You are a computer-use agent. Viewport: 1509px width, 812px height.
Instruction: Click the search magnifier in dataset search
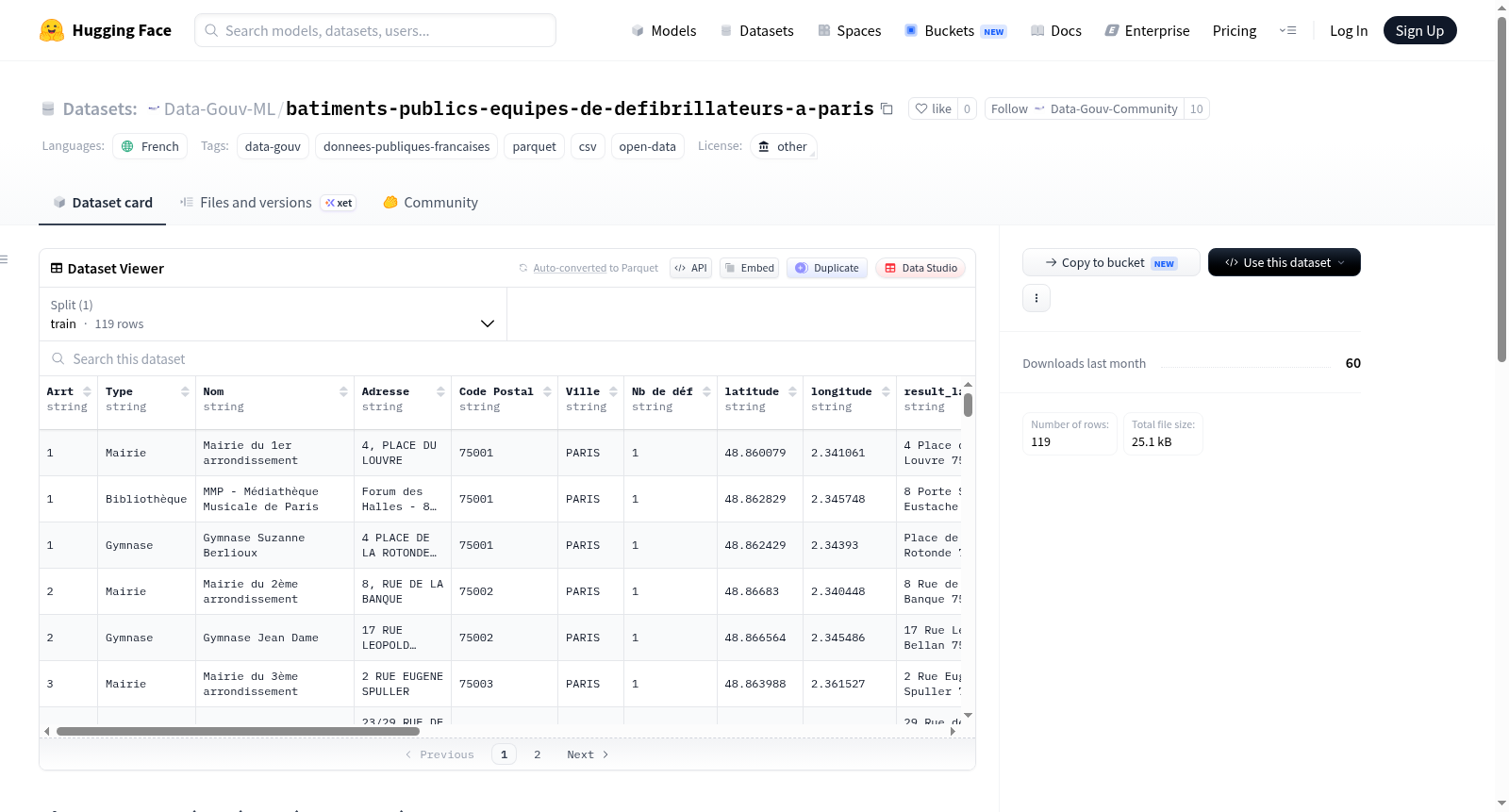pos(58,358)
